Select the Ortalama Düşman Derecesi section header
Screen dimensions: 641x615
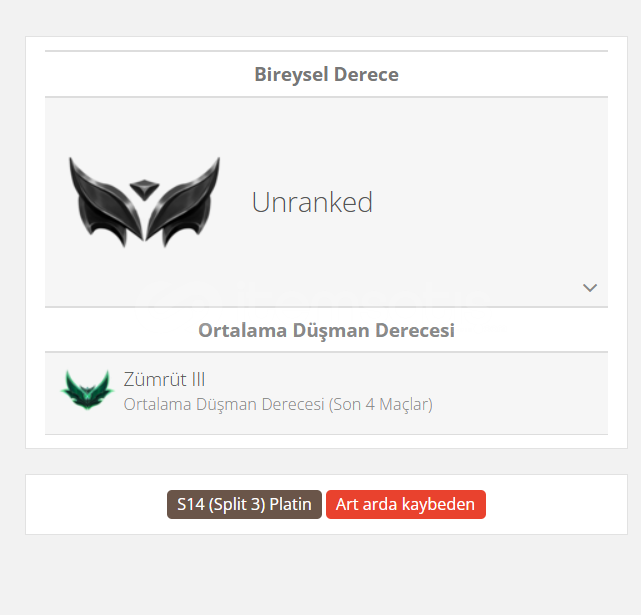[326, 330]
